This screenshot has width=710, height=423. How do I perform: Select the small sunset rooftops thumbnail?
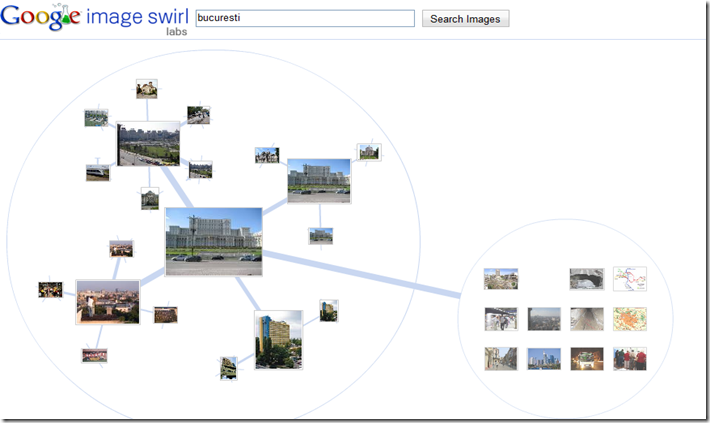121,249
